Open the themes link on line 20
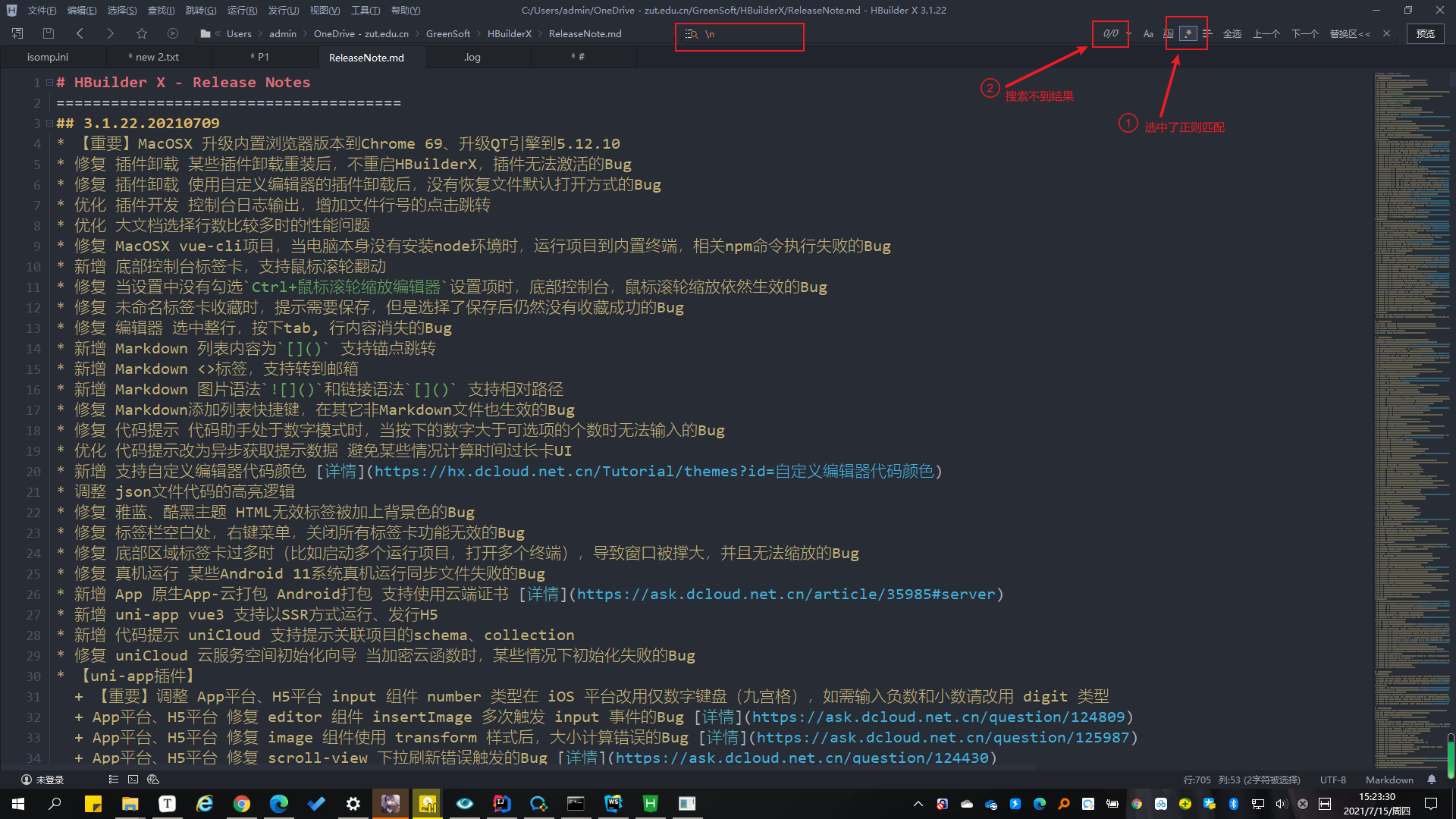Screen dimensions: 1456x819 click(654, 472)
